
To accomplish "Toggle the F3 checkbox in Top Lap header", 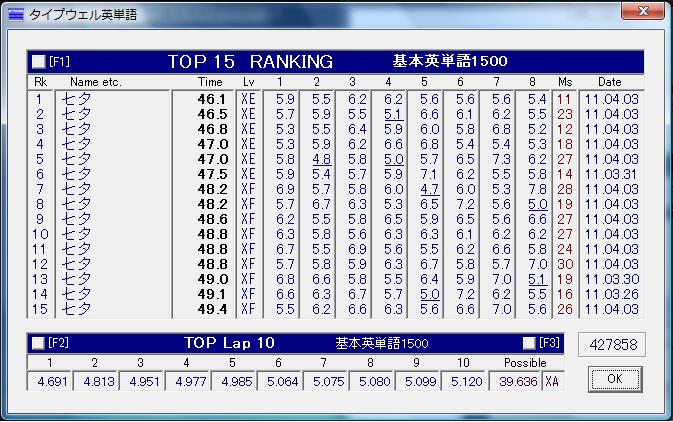I will 529,343.
